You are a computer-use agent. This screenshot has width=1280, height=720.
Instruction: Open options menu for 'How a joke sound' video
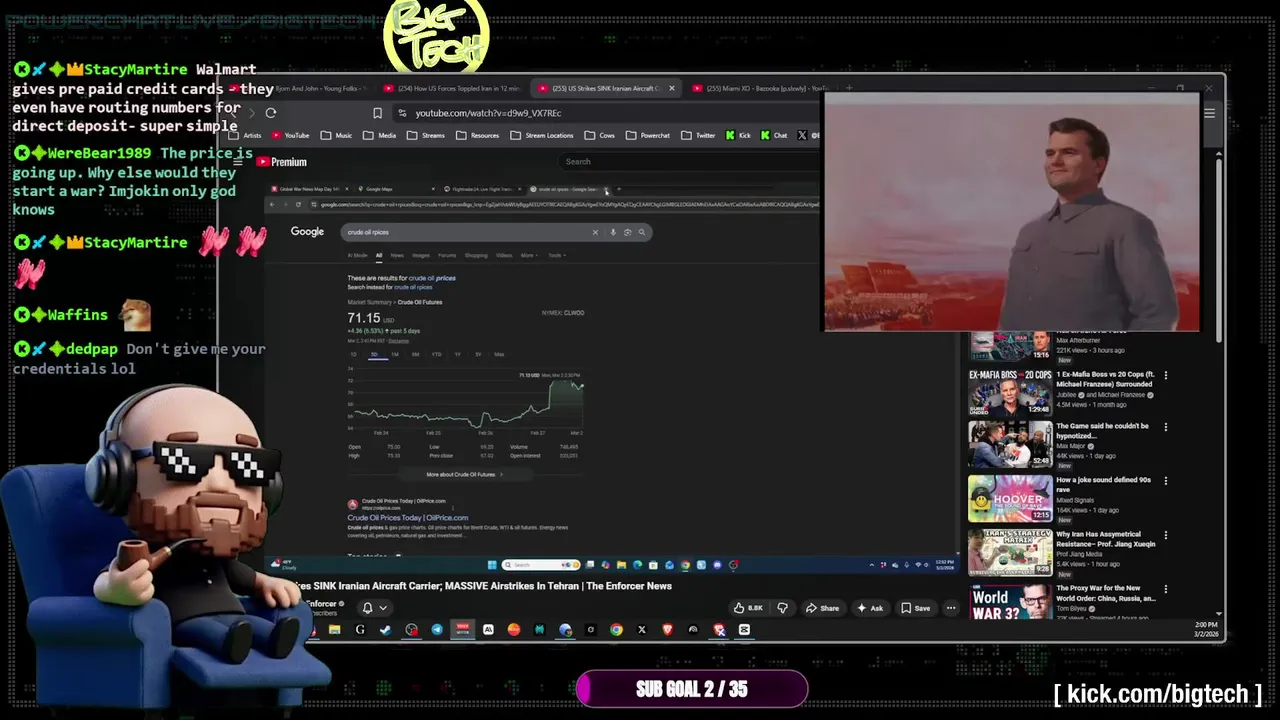tap(1165, 481)
